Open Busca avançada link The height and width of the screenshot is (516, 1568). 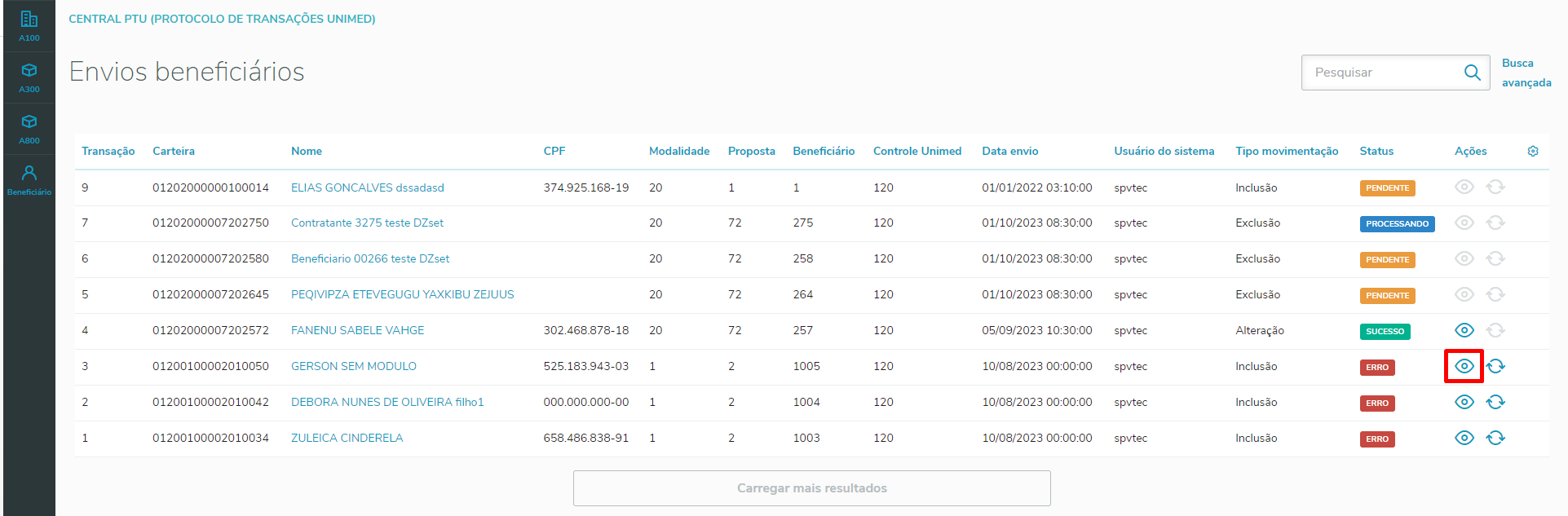click(x=1526, y=73)
